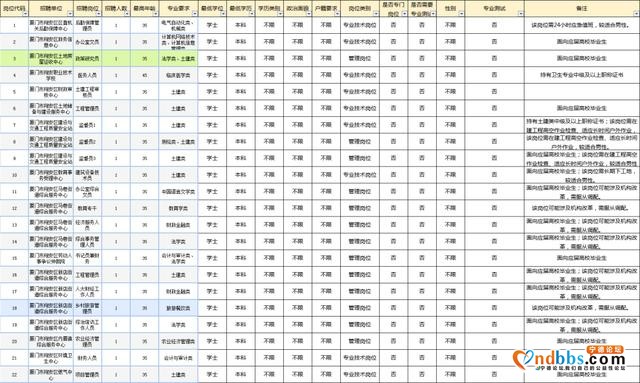Select the 政策研究员 cell in green row 3
The height and width of the screenshot is (383, 640).
pyautogui.click(x=87, y=58)
